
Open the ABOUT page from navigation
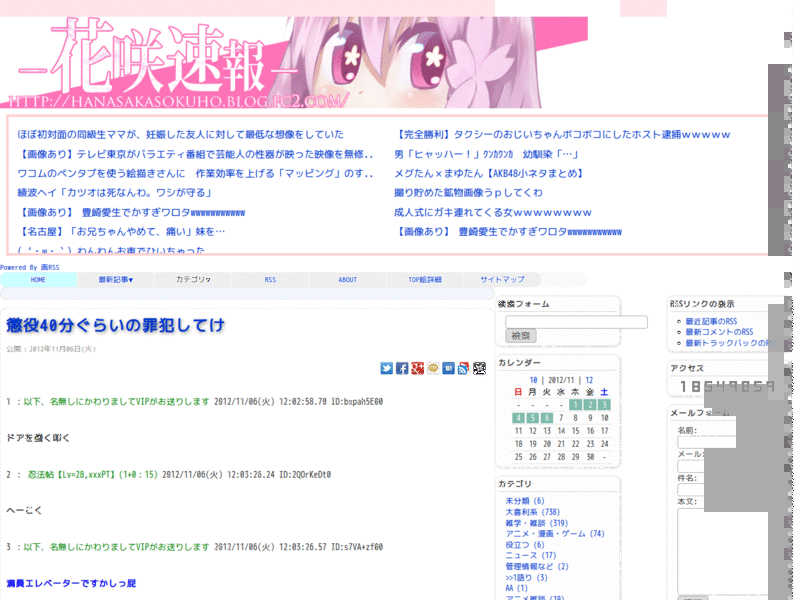pyautogui.click(x=347, y=279)
